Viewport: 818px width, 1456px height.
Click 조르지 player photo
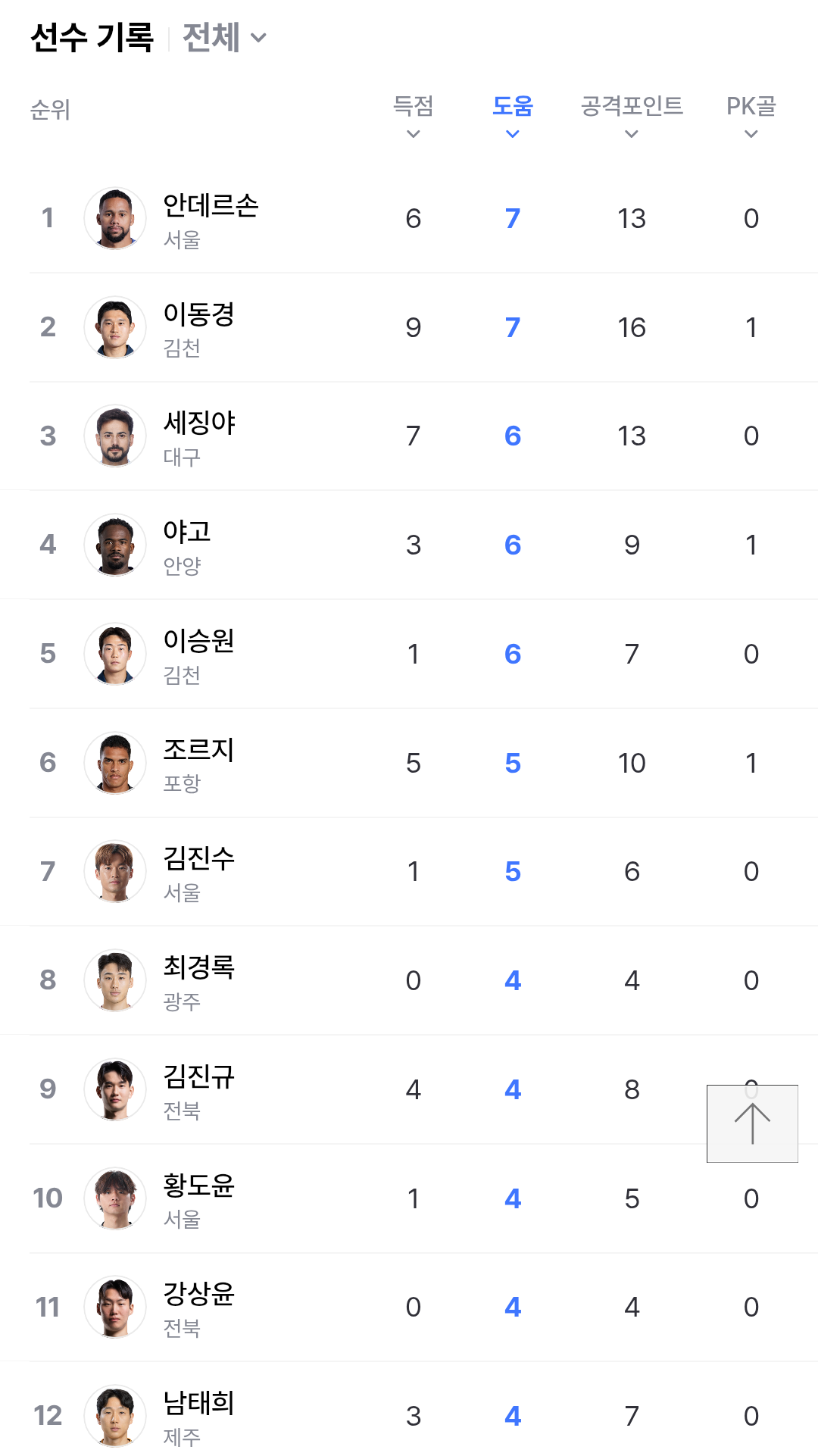click(115, 763)
